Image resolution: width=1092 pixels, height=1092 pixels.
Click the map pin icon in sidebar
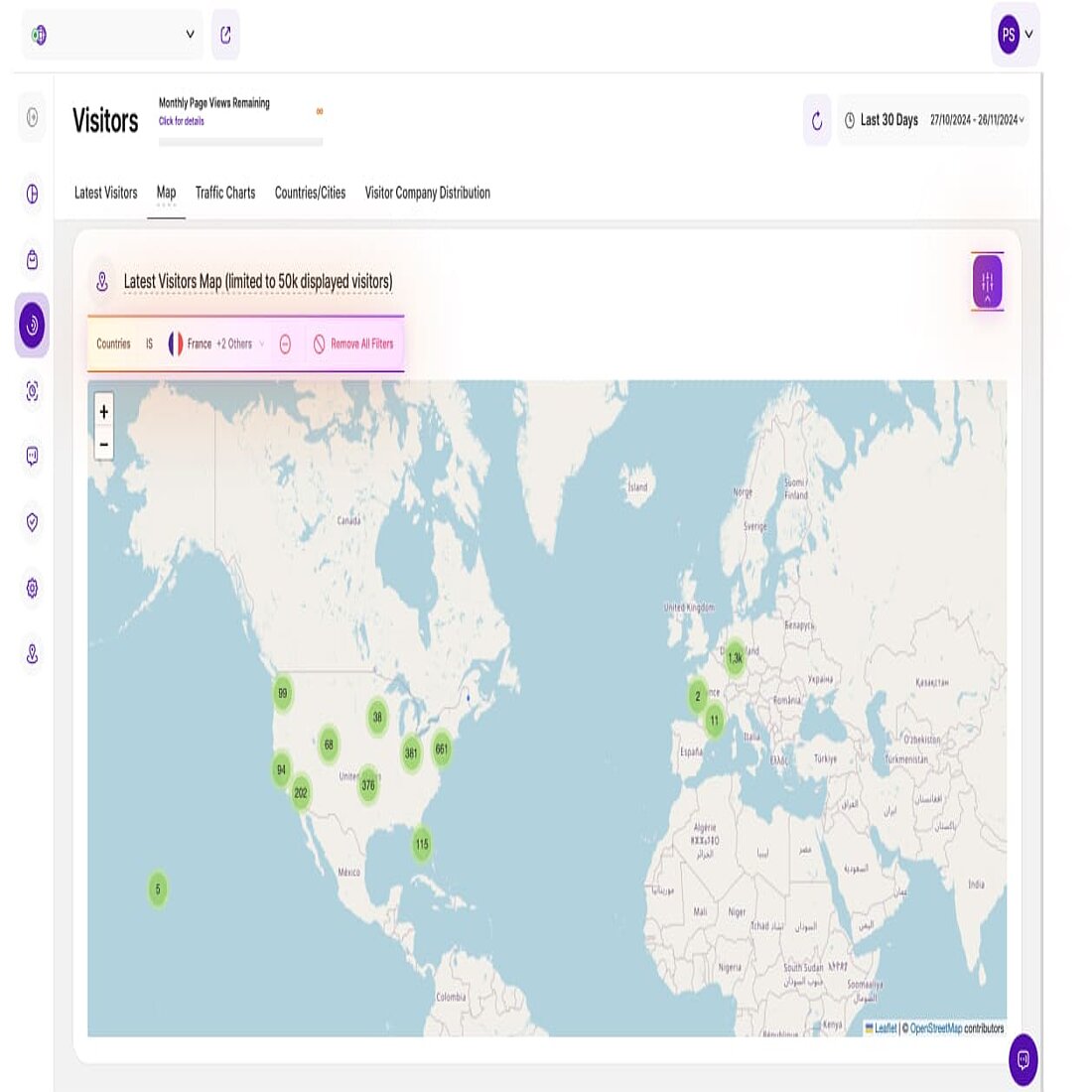pos(32,652)
